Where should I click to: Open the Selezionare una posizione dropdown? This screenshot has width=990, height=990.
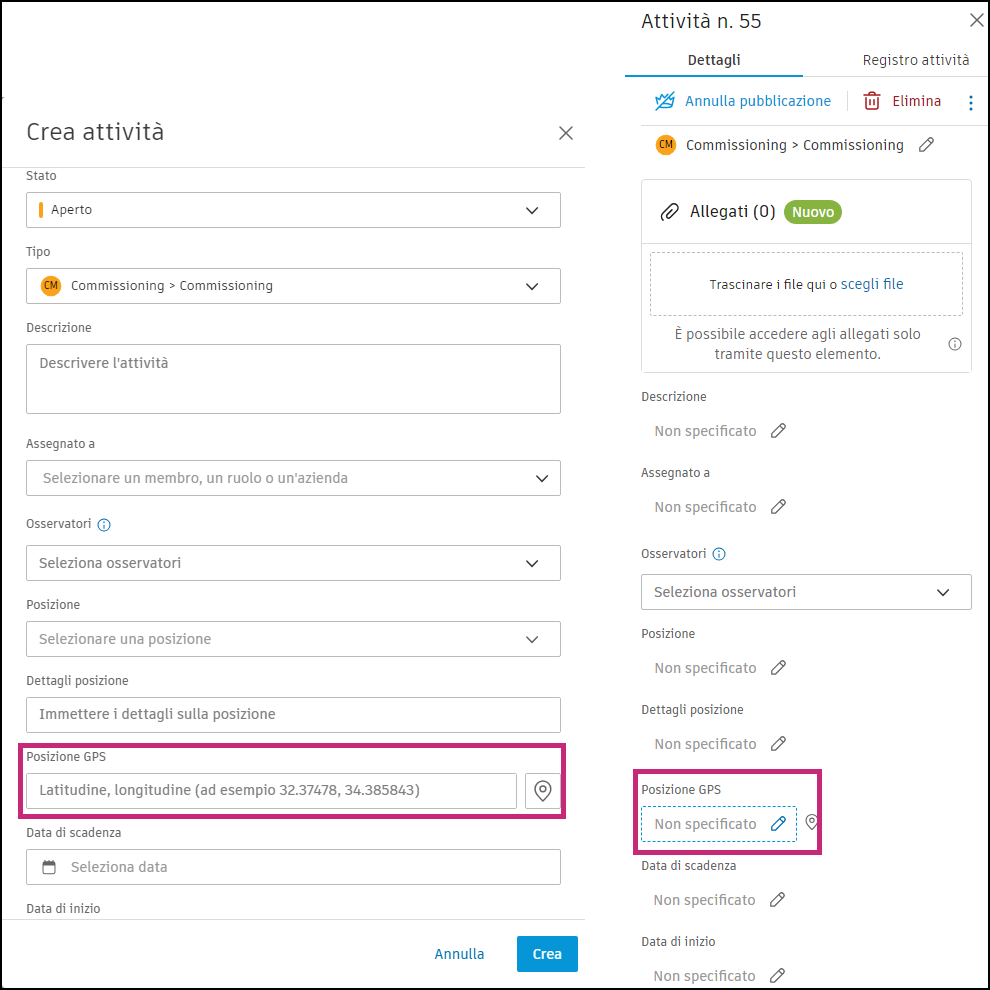[293, 639]
